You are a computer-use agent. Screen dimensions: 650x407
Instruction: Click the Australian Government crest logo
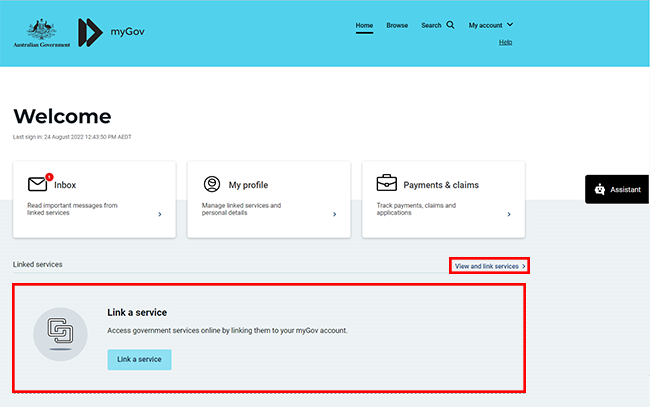tap(41, 32)
